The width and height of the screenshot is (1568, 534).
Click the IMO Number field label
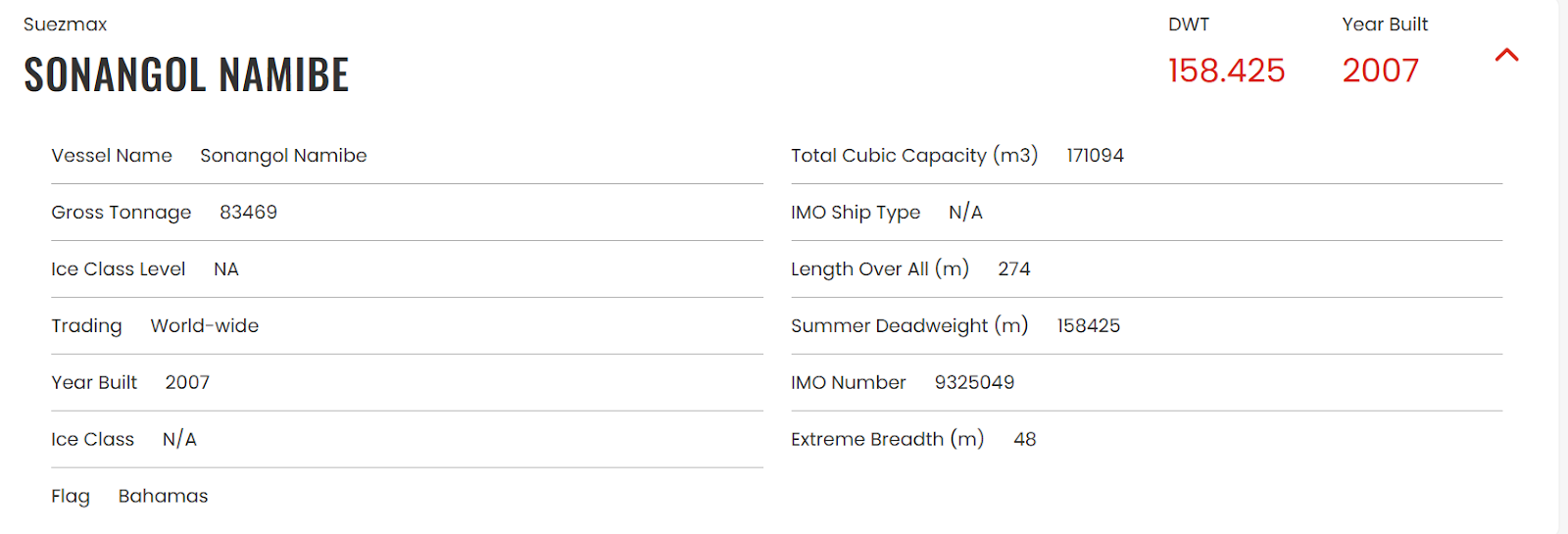[x=848, y=383]
